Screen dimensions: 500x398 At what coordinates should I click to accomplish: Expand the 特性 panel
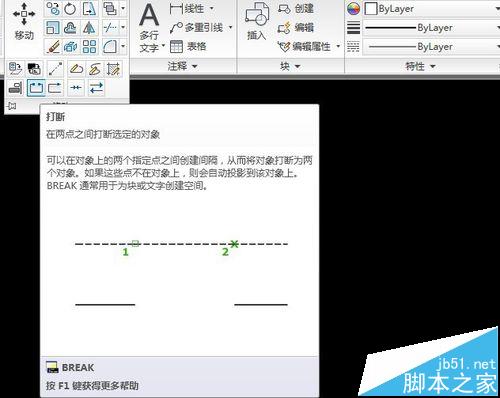tap(421, 66)
